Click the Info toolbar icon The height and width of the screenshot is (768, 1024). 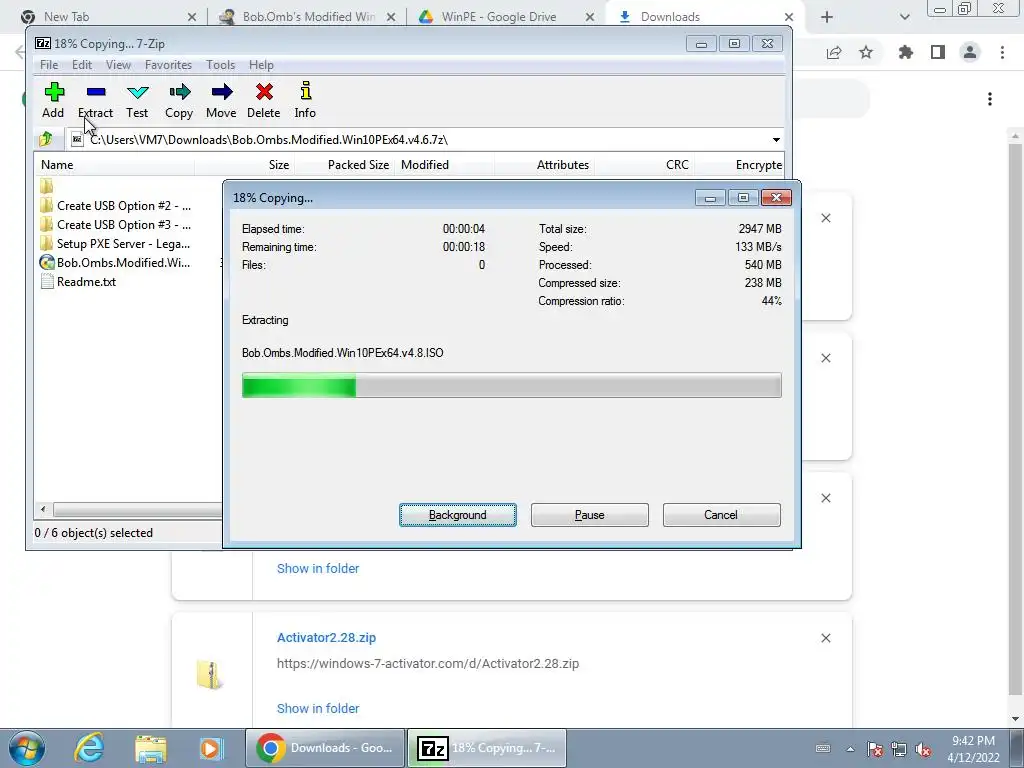[305, 101]
